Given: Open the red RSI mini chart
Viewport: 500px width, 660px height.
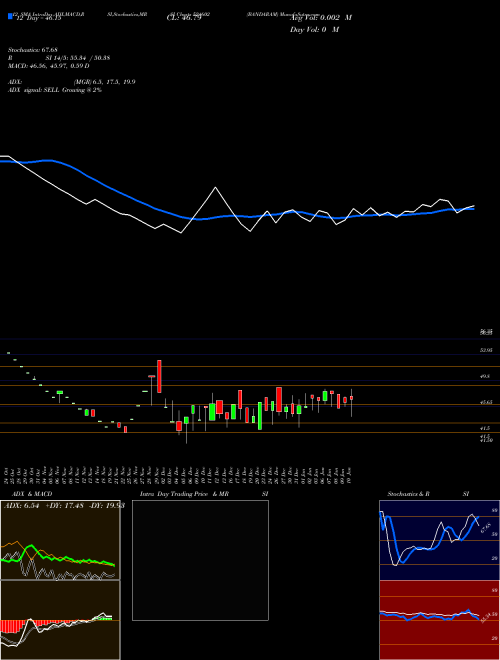Looking at the screenshot, I should pyautogui.click(x=439, y=620).
